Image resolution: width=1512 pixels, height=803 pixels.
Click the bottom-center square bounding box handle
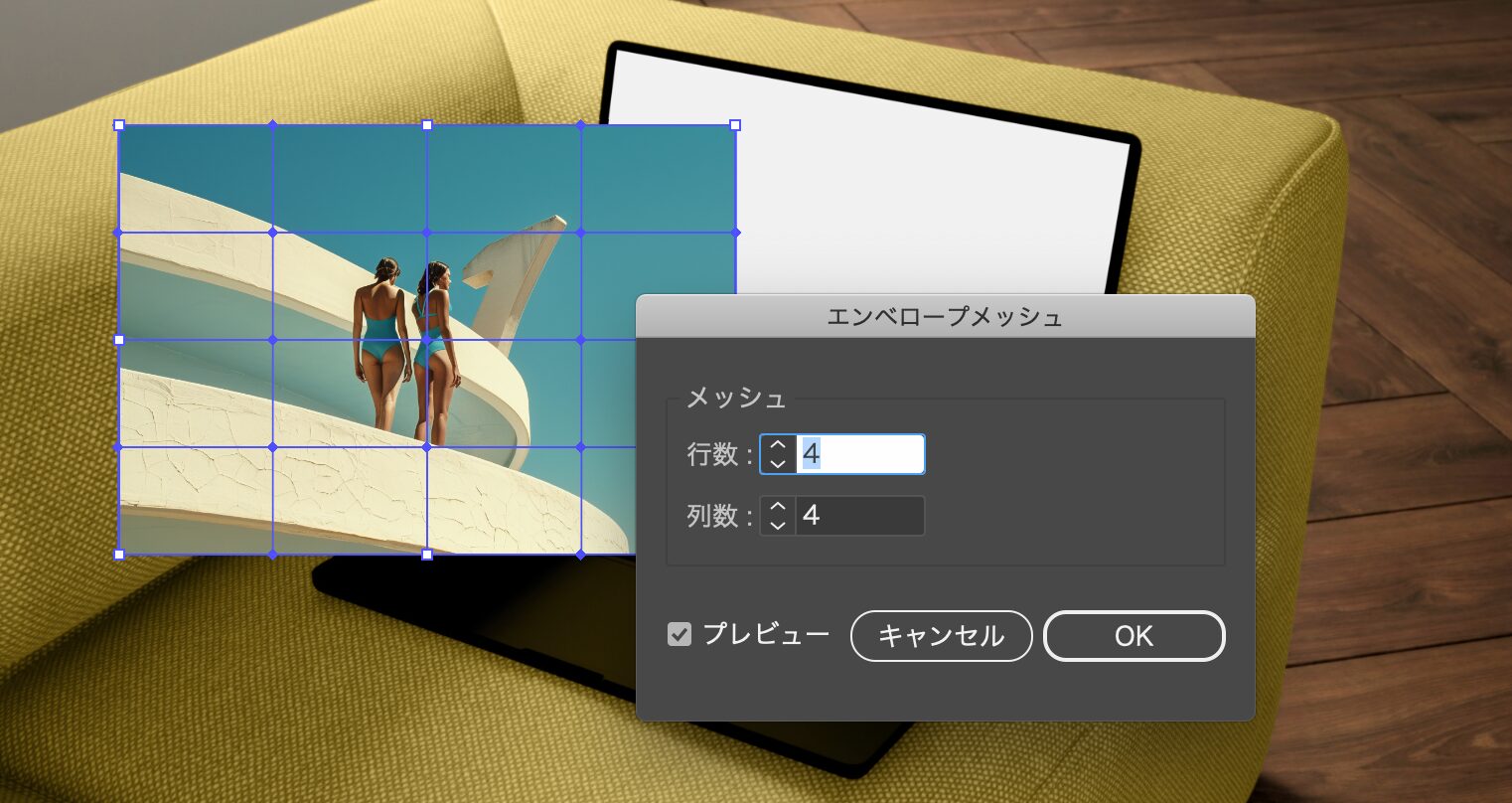(427, 555)
